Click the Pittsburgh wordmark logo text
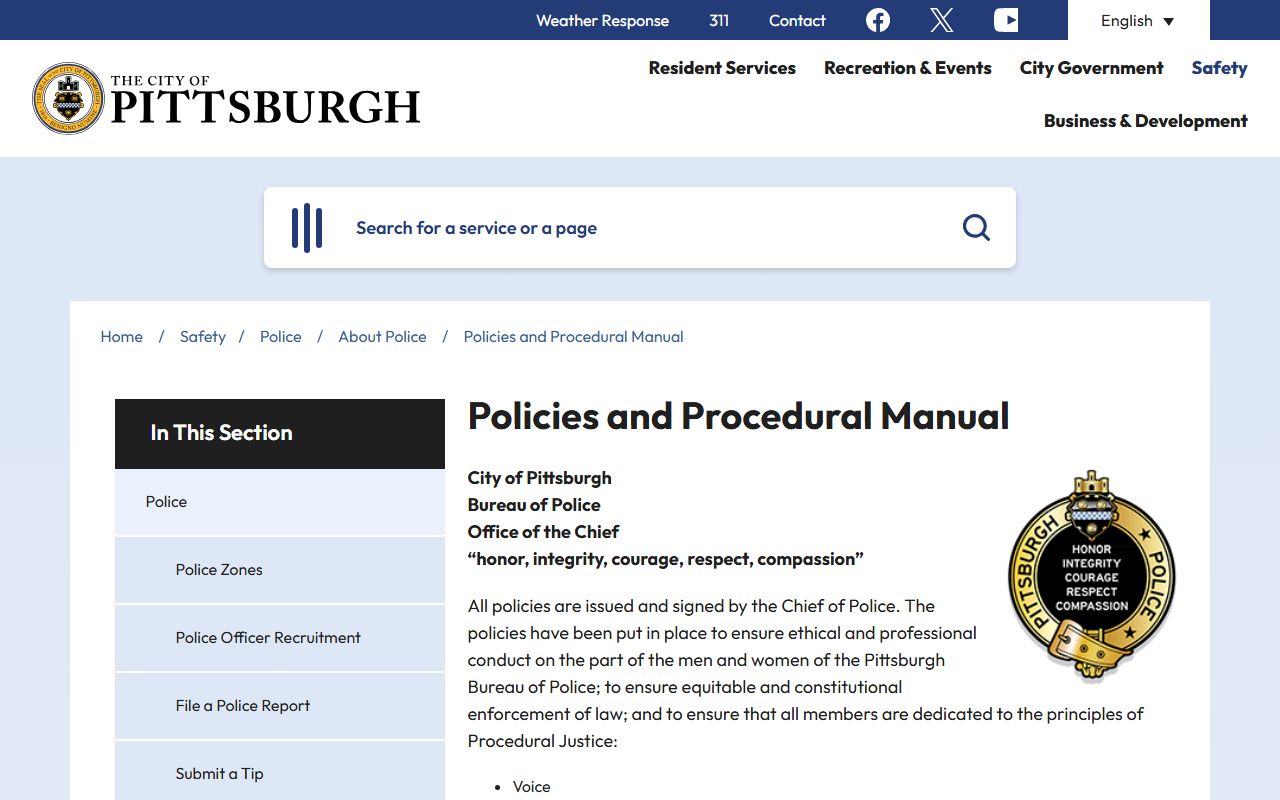The image size is (1280, 800). pos(265,100)
